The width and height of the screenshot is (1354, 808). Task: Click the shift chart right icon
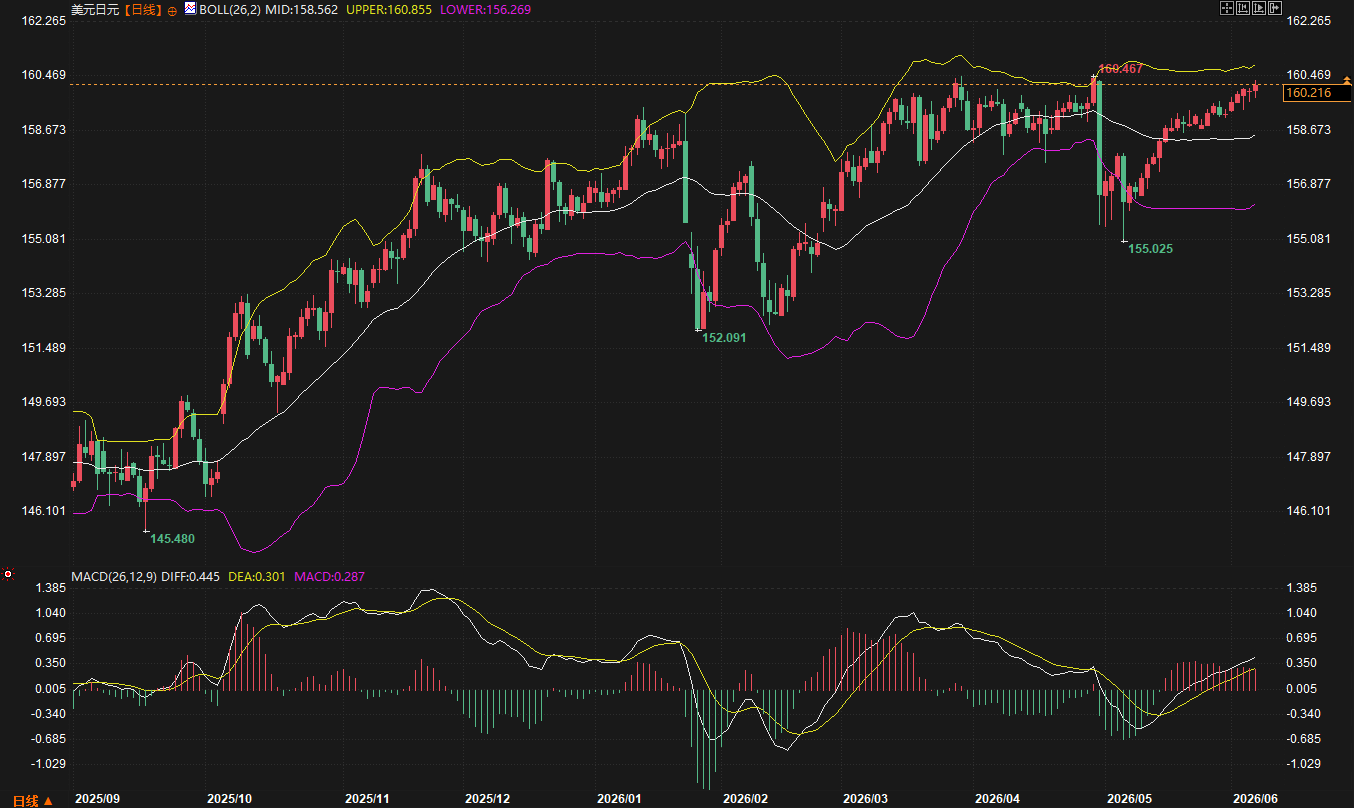[1275, 8]
